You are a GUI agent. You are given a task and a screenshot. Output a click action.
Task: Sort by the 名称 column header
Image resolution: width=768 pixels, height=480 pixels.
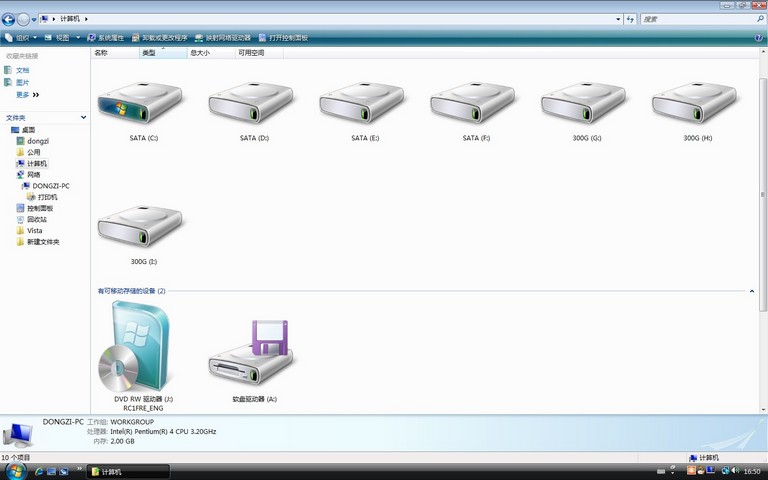click(x=115, y=53)
